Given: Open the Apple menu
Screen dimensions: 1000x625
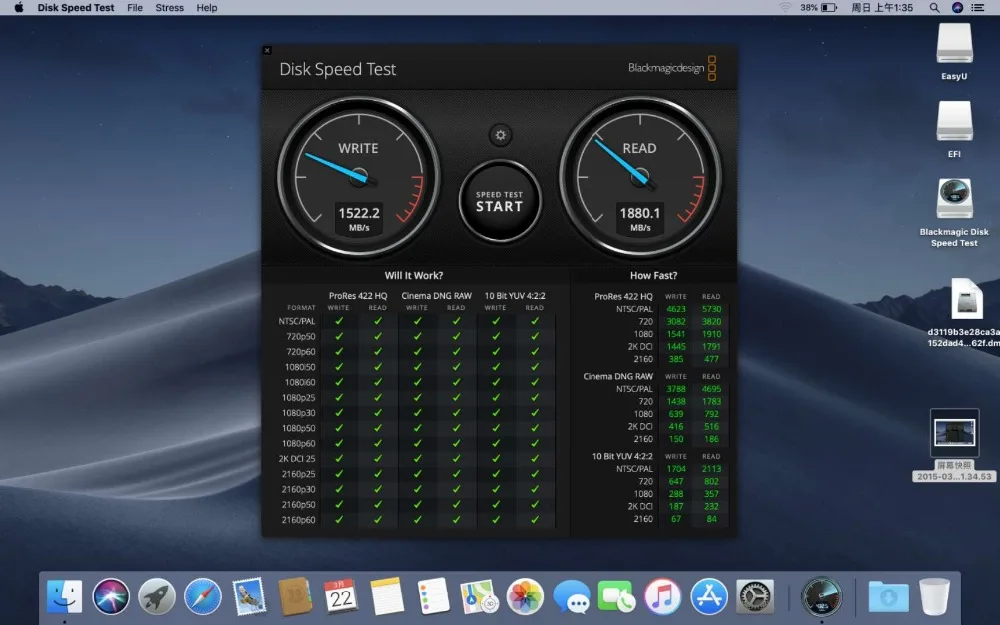Looking at the screenshot, I should coord(19,8).
